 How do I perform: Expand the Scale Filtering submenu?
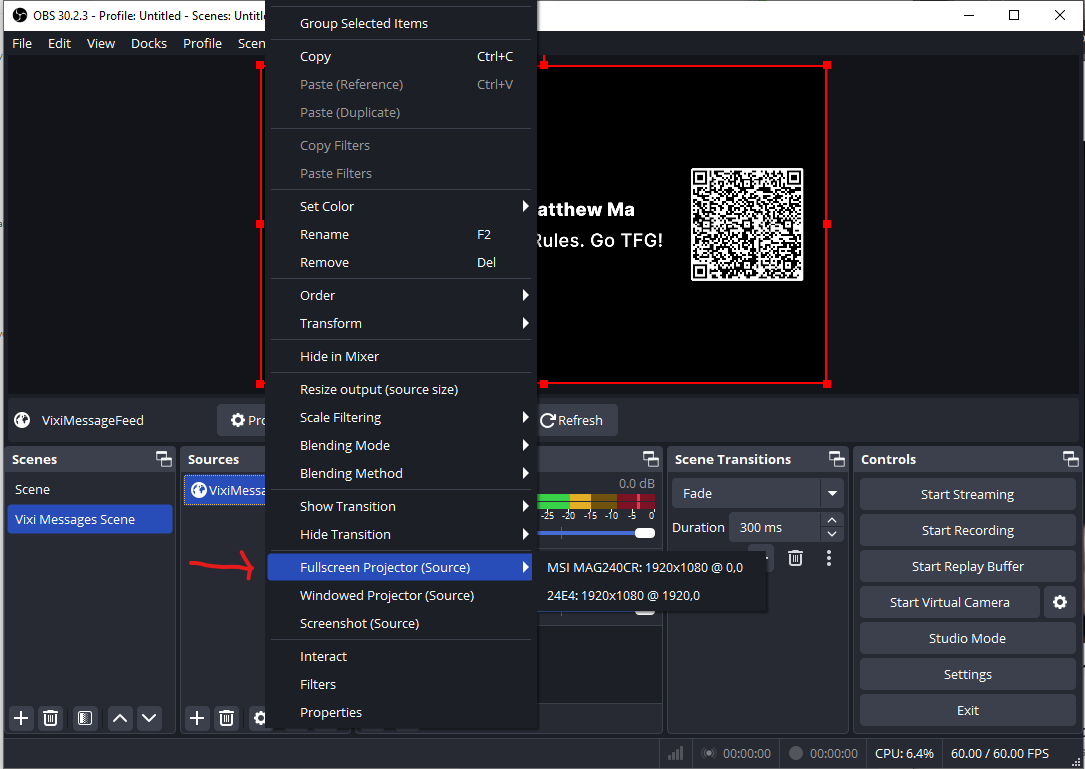coord(401,417)
